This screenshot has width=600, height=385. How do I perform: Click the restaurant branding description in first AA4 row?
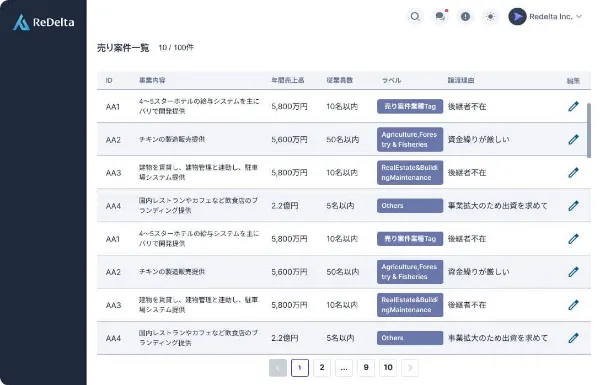pos(198,205)
